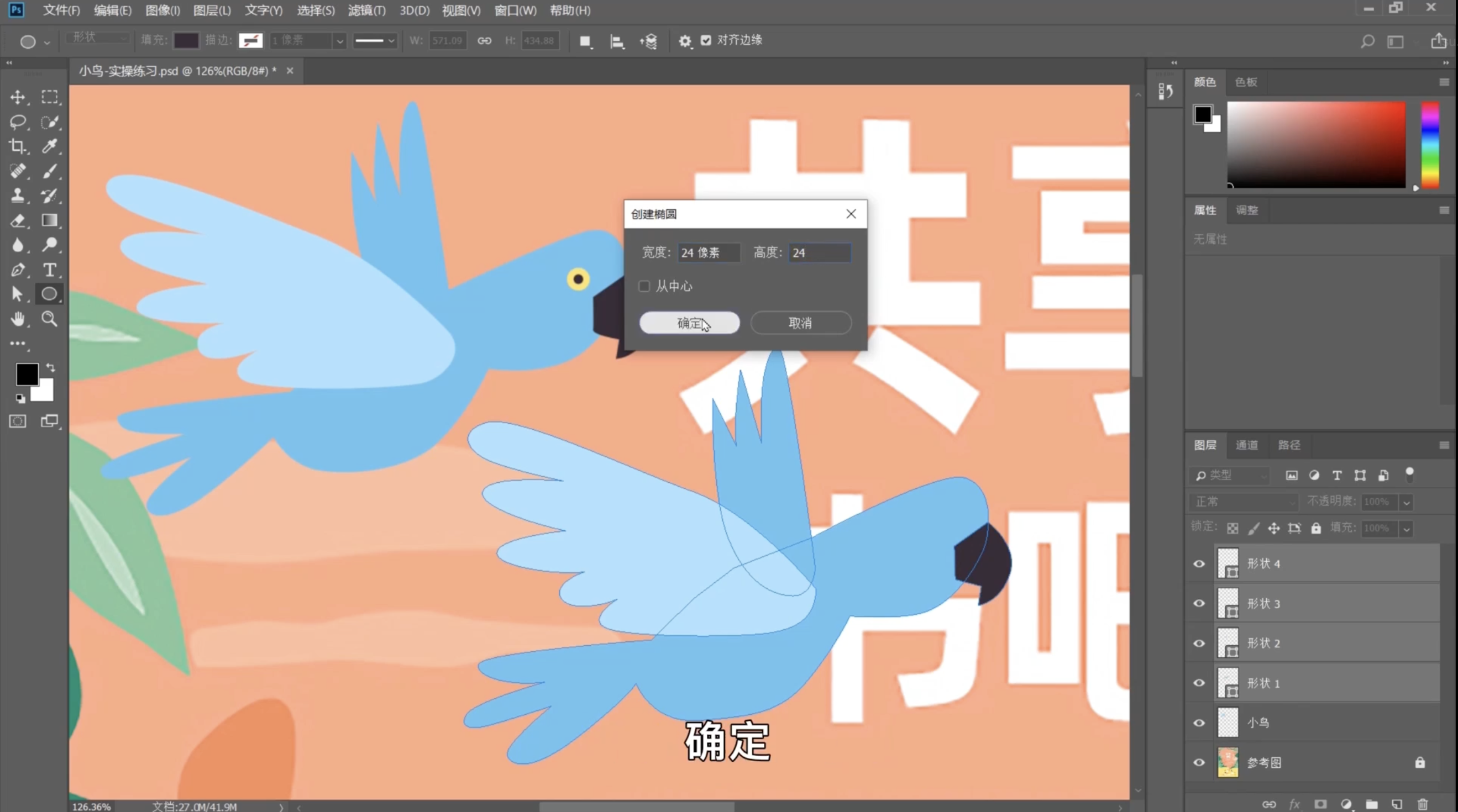Image resolution: width=1458 pixels, height=812 pixels.
Task: Click the 取消 button
Action: point(800,323)
